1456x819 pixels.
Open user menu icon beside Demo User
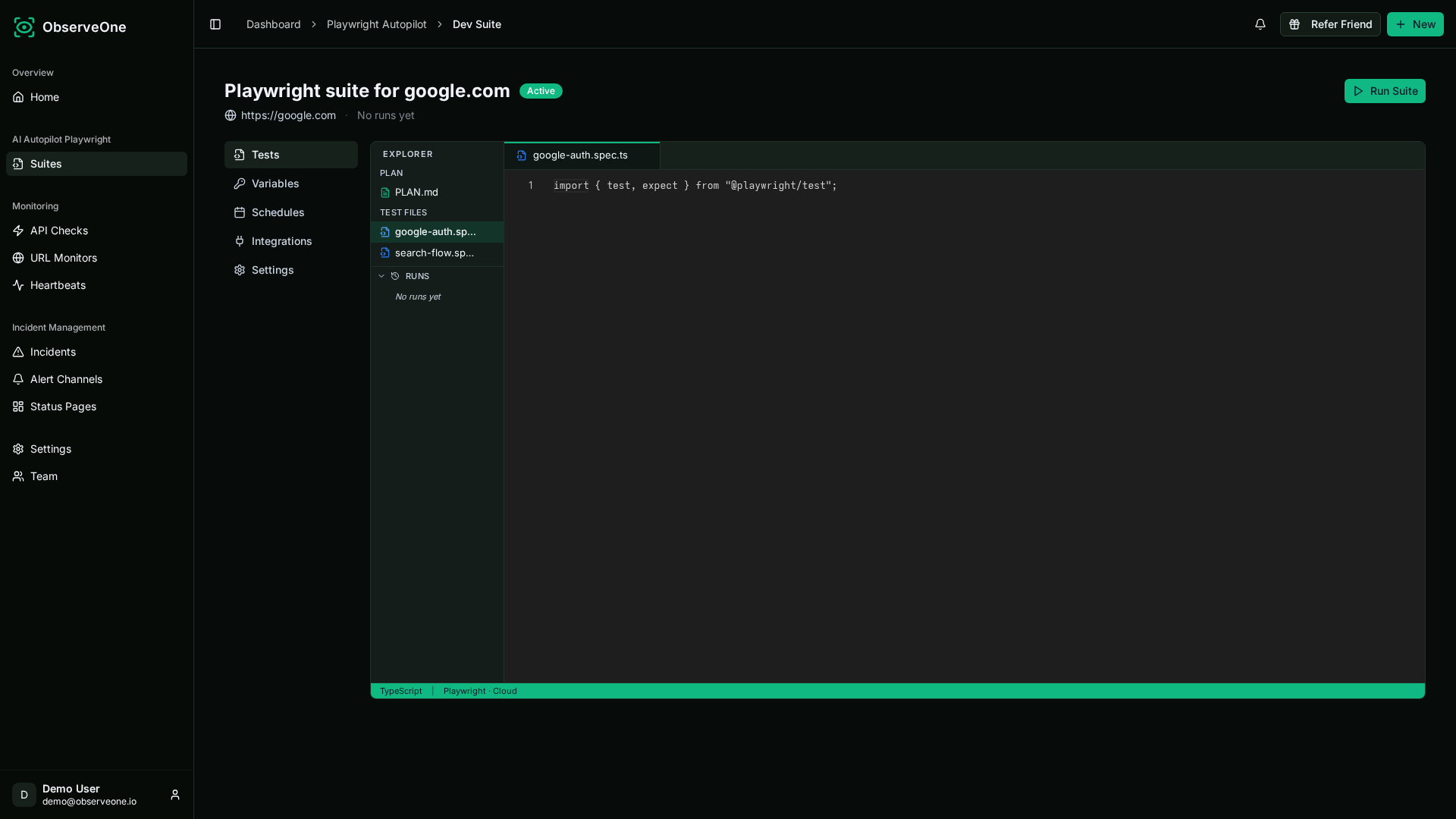pos(175,795)
